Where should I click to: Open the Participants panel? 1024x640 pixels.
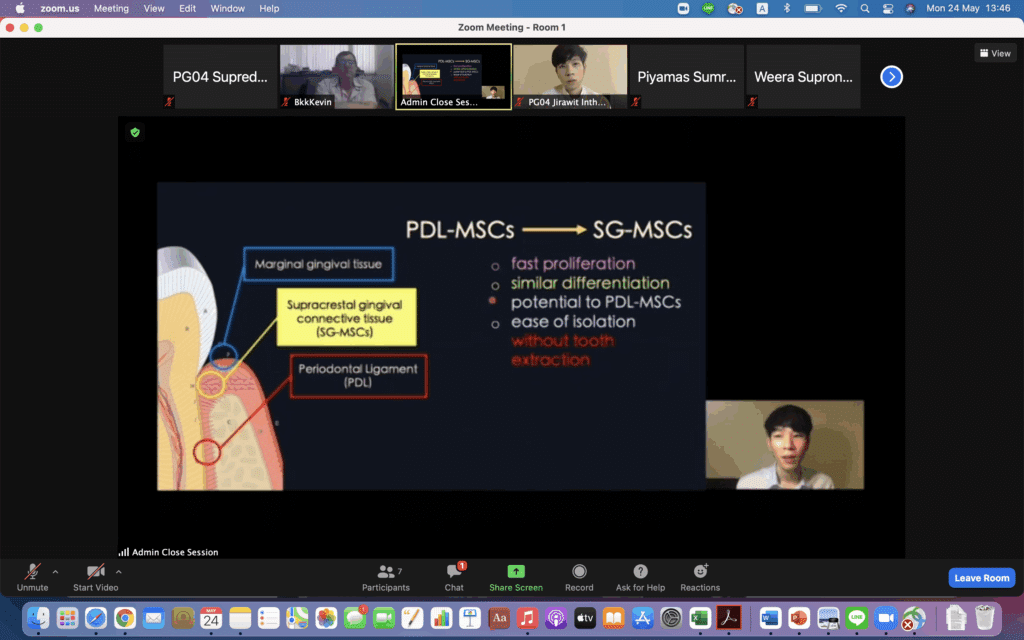pyautogui.click(x=386, y=577)
